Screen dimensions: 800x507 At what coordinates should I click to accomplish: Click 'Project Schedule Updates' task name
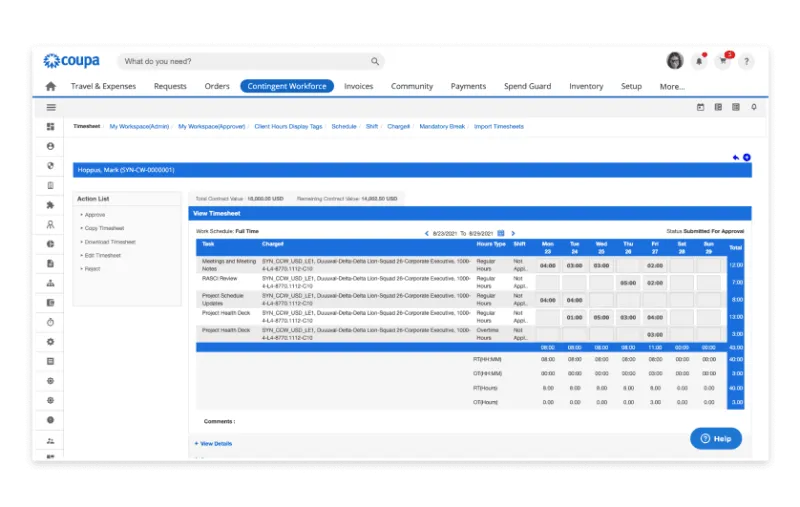(x=223, y=299)
